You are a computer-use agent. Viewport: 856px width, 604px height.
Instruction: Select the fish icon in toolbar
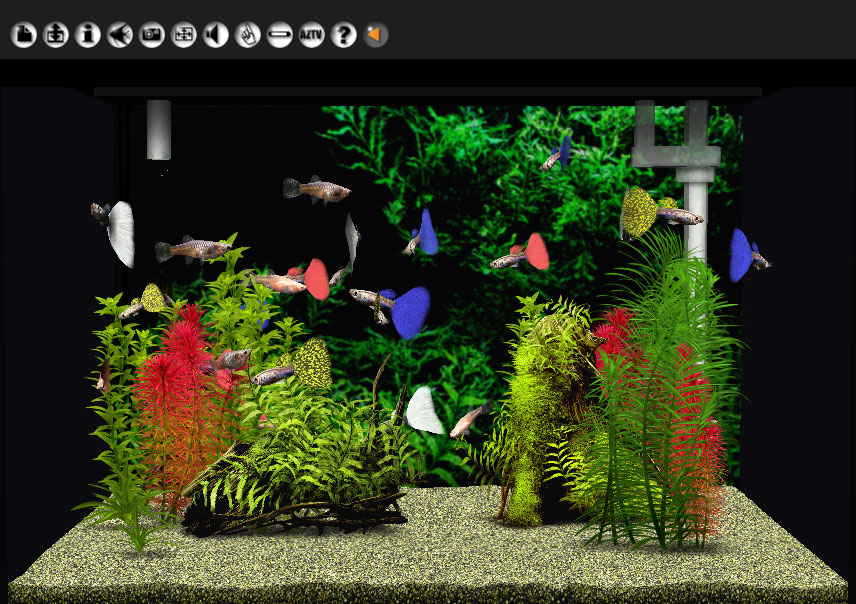(120, 35)
